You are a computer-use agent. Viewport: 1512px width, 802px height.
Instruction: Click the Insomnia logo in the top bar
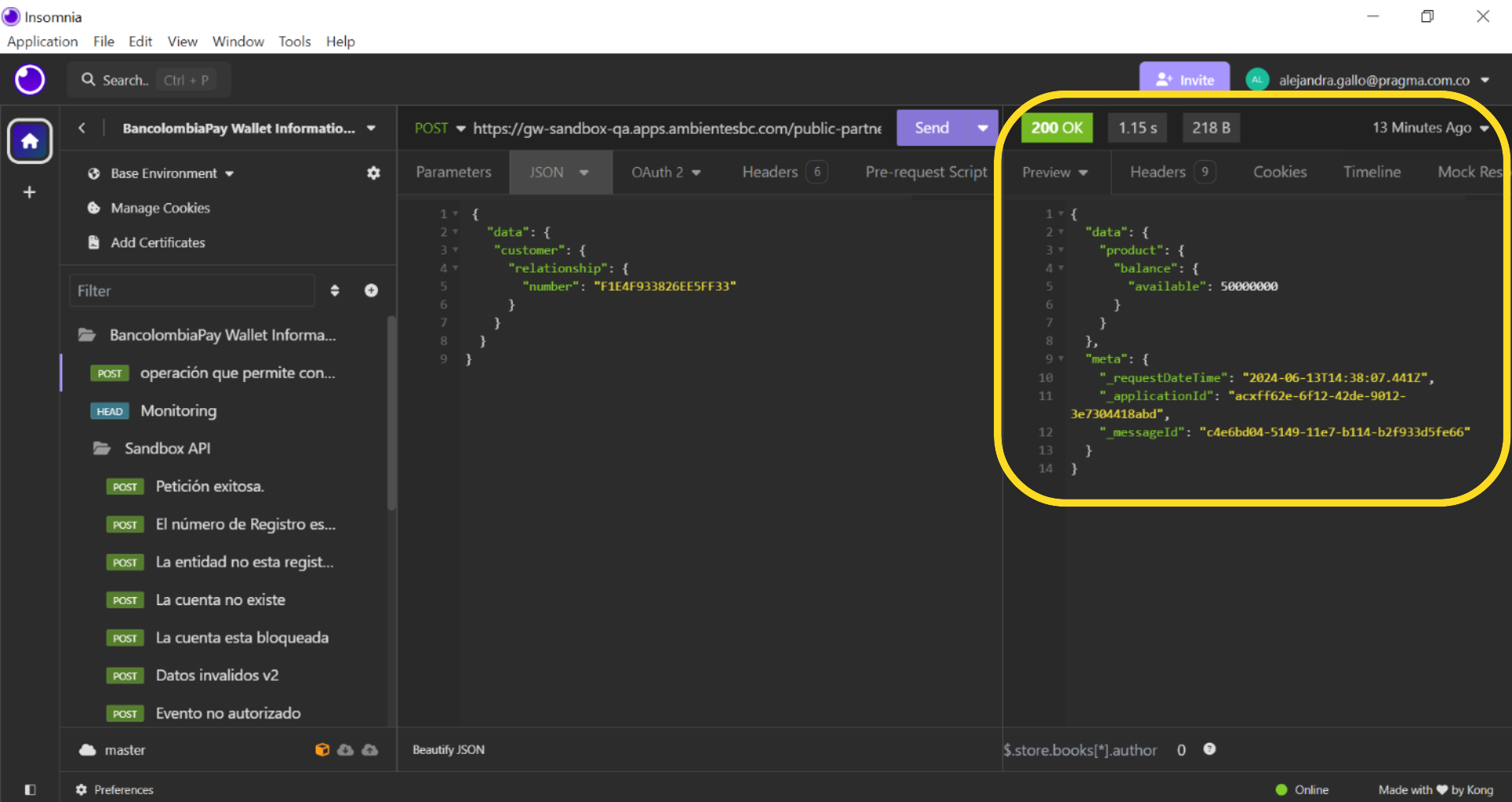[30, 80]
